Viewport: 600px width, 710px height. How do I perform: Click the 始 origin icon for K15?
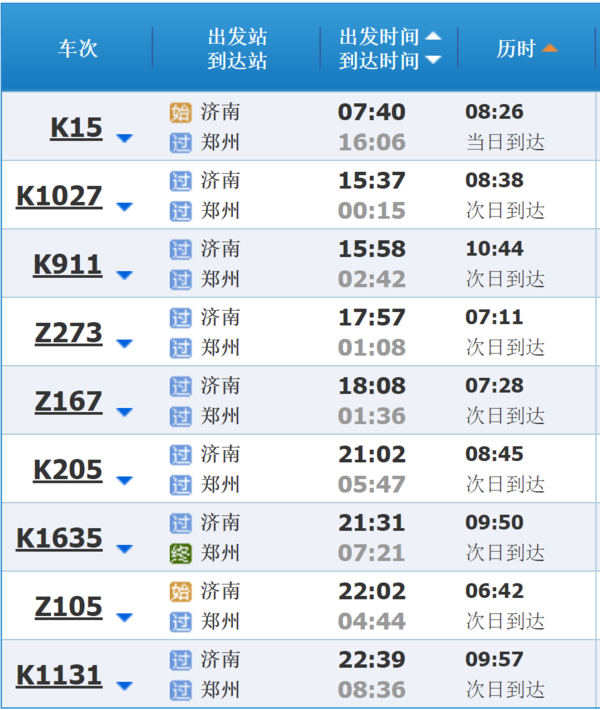(x=180, y=113)
